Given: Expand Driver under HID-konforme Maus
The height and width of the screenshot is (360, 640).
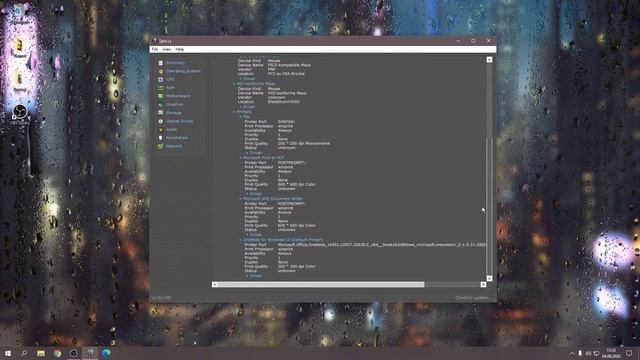Looking at the screenshot, I should [x=241, y=107].
